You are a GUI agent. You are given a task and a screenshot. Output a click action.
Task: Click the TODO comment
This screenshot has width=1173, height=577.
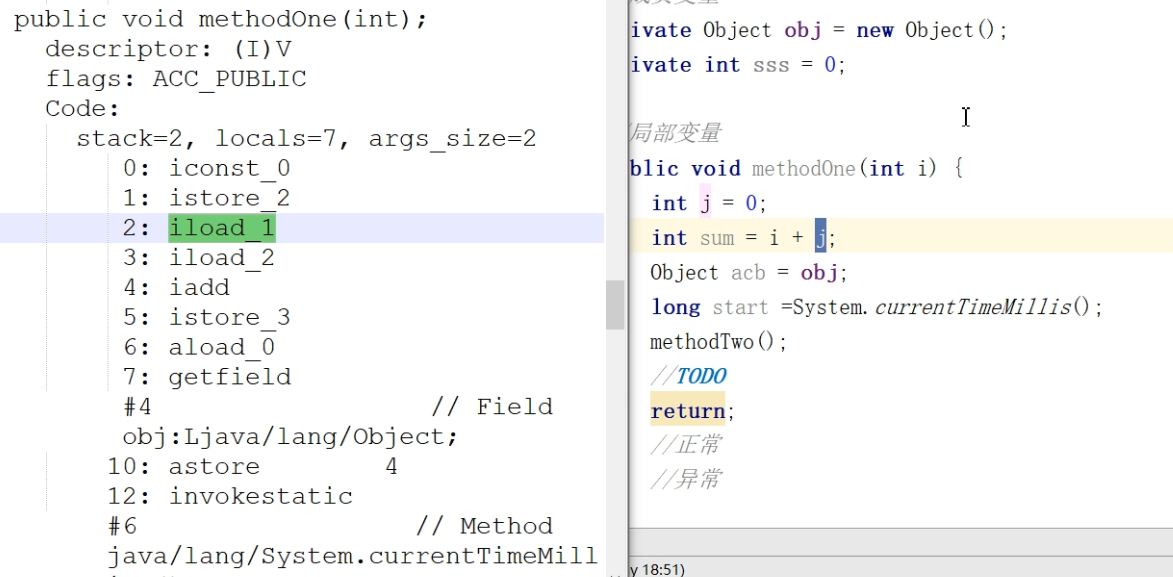pyautogui.click(x=701, y=376)
